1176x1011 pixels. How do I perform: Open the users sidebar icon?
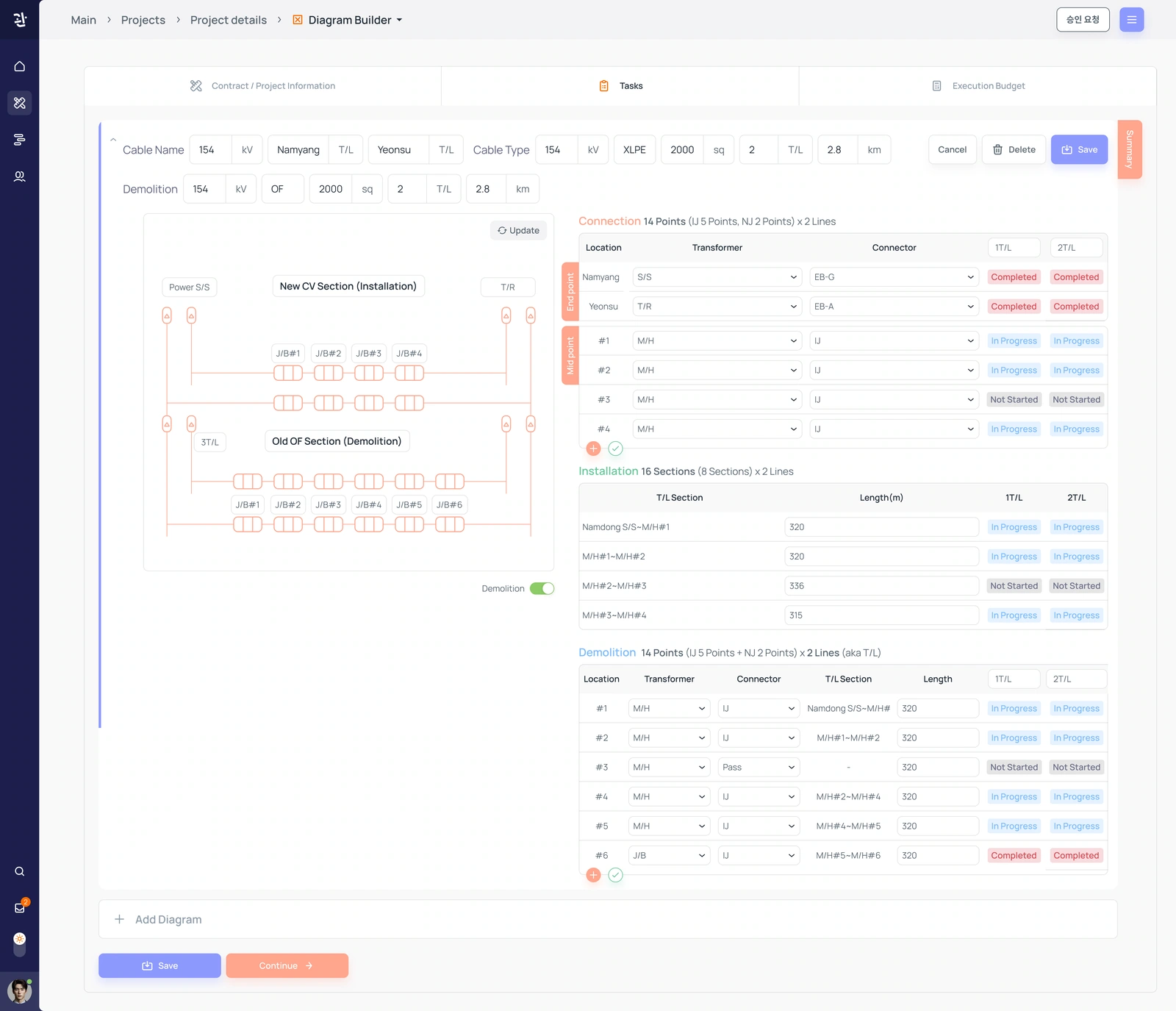click(20, 176)
